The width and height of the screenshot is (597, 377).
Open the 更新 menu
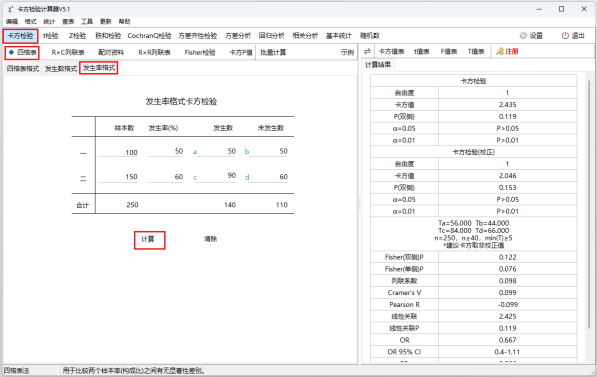pos(105,22)
